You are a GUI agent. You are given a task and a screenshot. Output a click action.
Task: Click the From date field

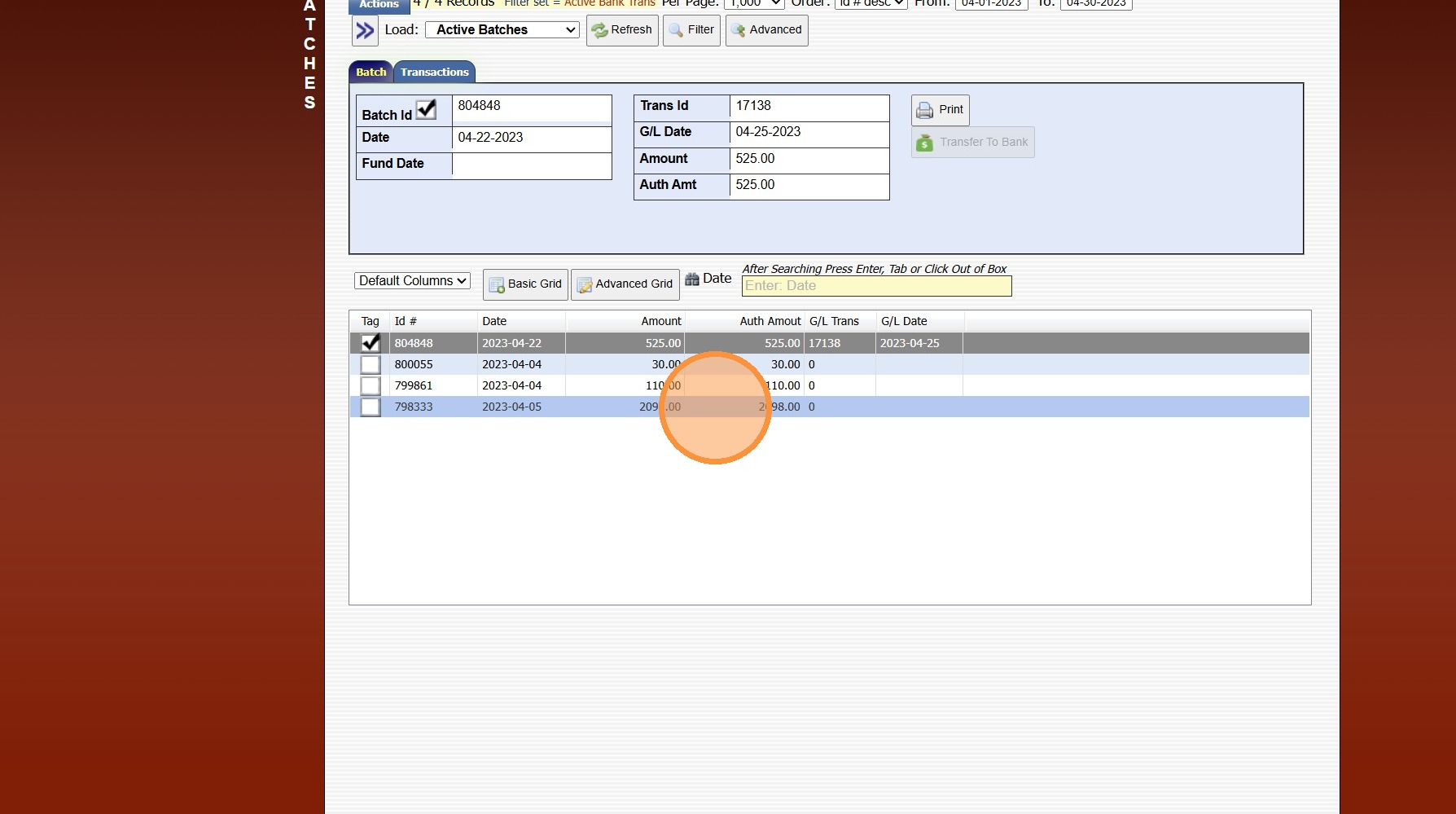(991, 3)
